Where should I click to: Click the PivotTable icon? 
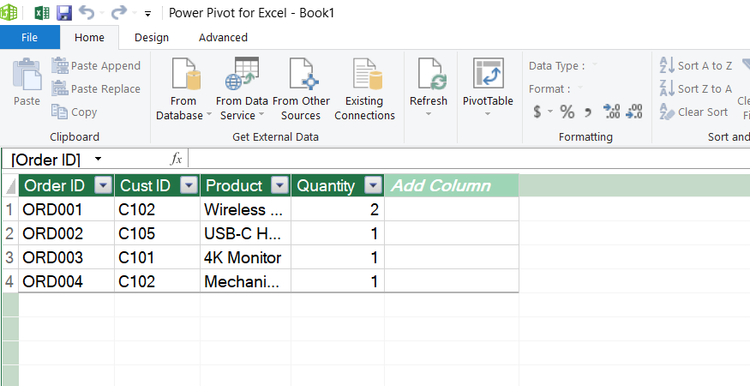click(x=488, y=73)
